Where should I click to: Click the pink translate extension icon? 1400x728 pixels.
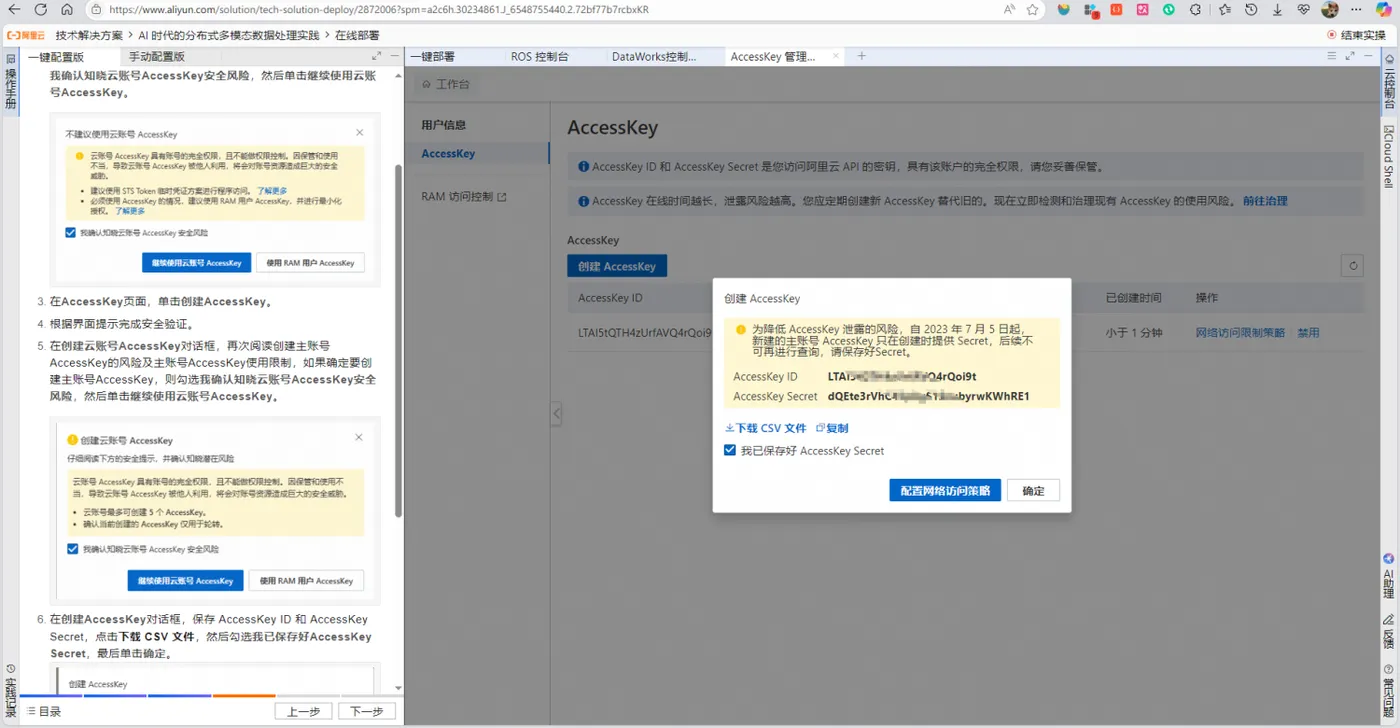coord(1142,10)
